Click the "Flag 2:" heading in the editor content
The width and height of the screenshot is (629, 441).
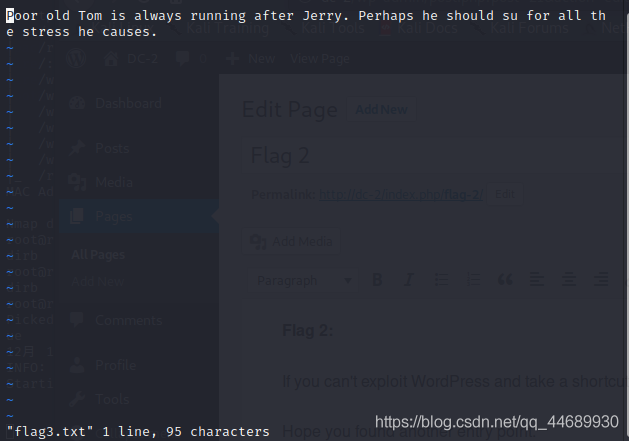308,331
